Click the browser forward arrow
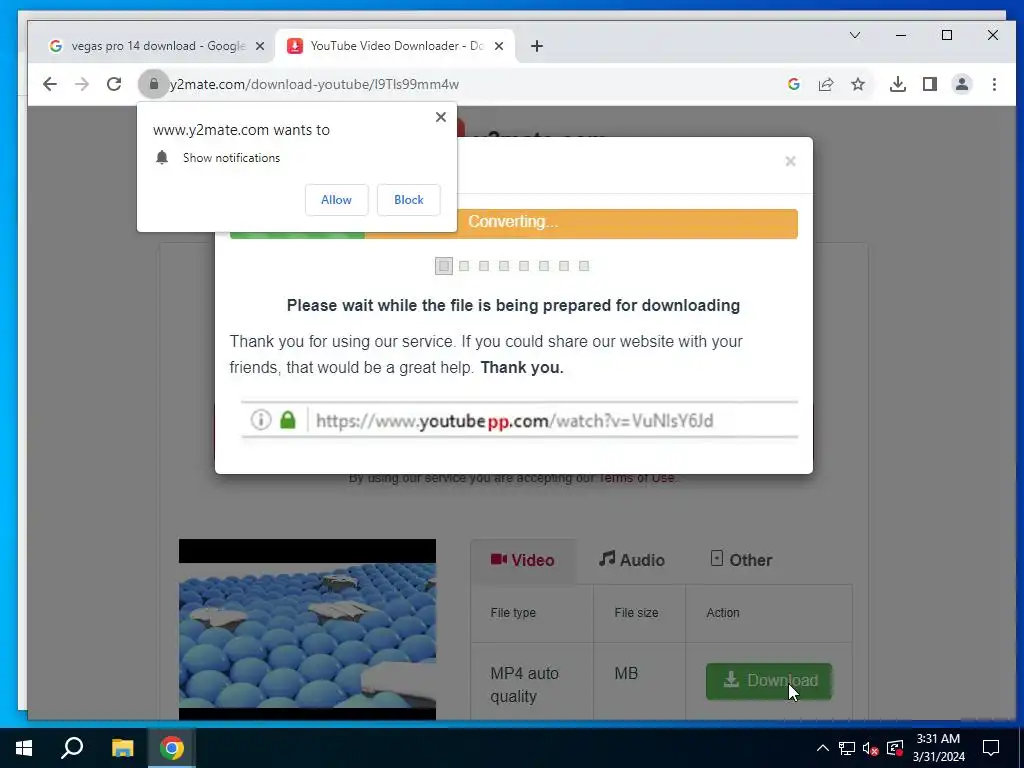Viewport: 1024px width, 768px height. [x=82, y=84]
